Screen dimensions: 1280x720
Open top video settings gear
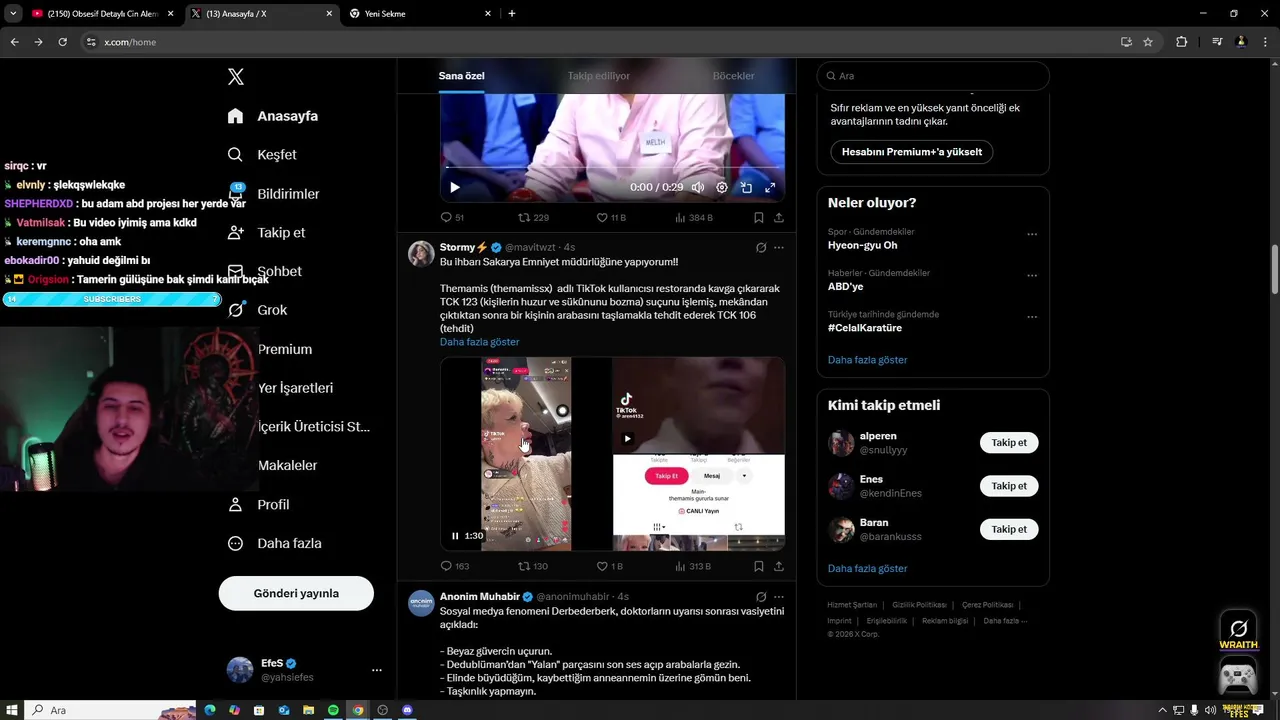722,187
